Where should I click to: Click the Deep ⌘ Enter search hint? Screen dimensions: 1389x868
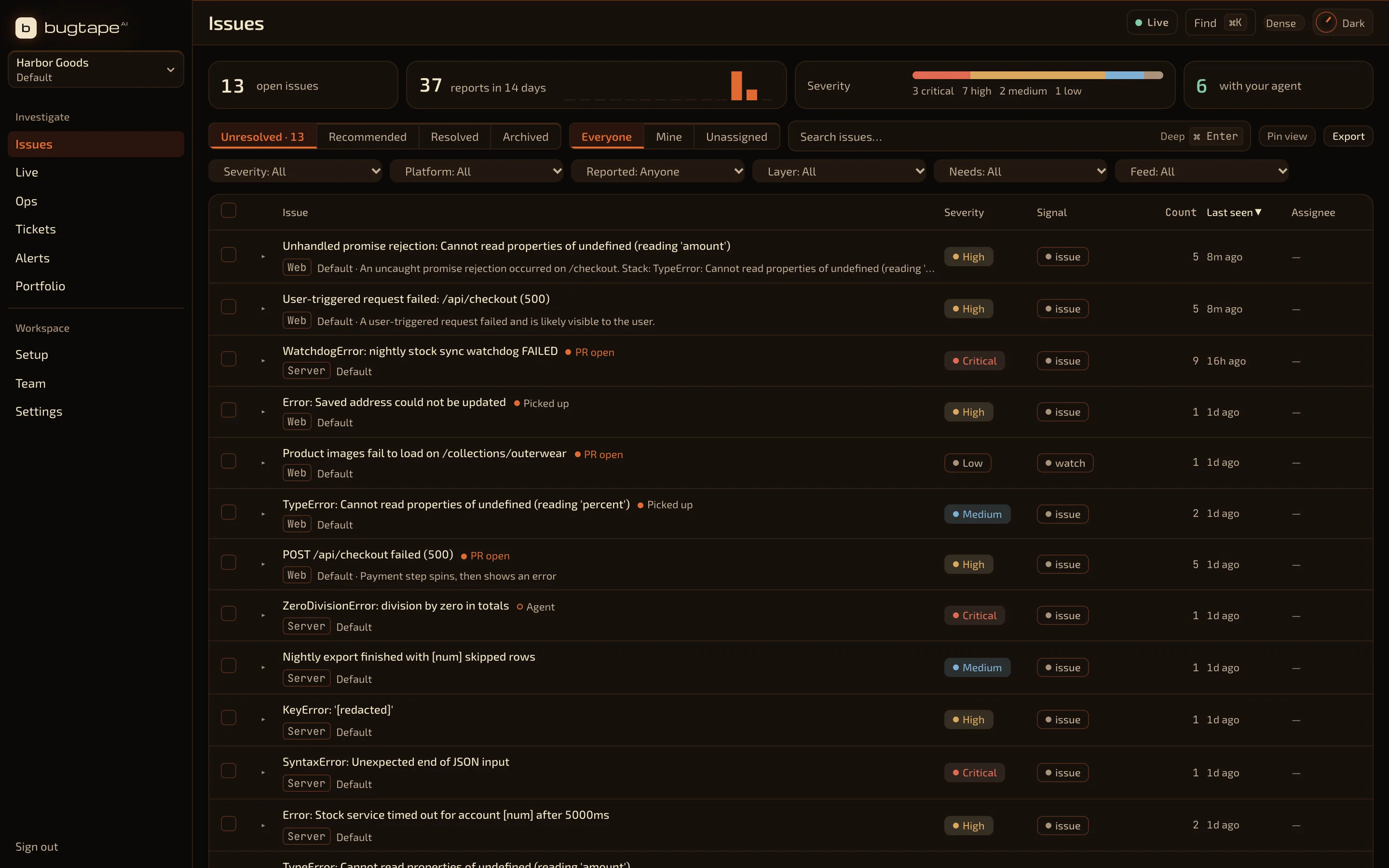pyautogui.click(x=1201, y=136)
